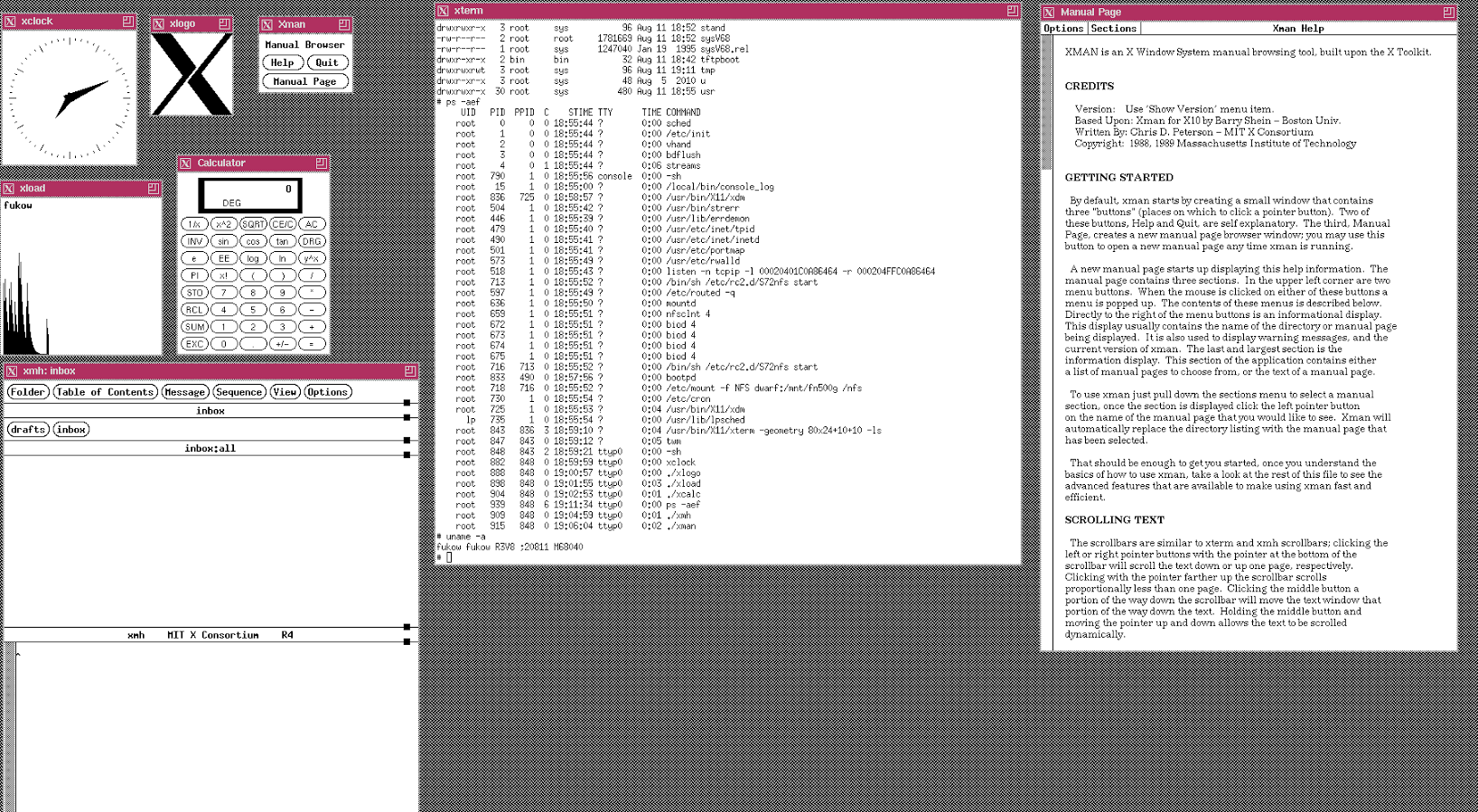Click the Help button in Xman
The height and width of the screenshot is (812, 1478).
click(283, 63)
